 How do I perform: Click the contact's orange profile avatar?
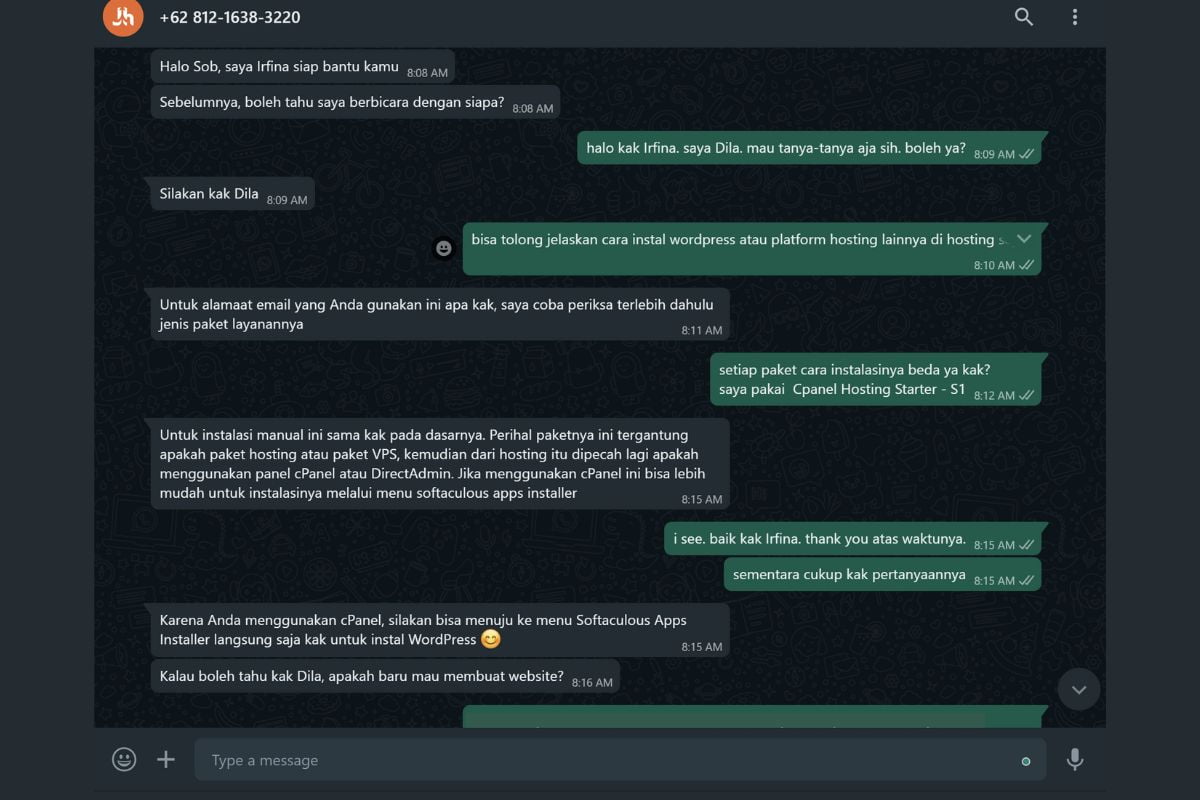point(123,17)
